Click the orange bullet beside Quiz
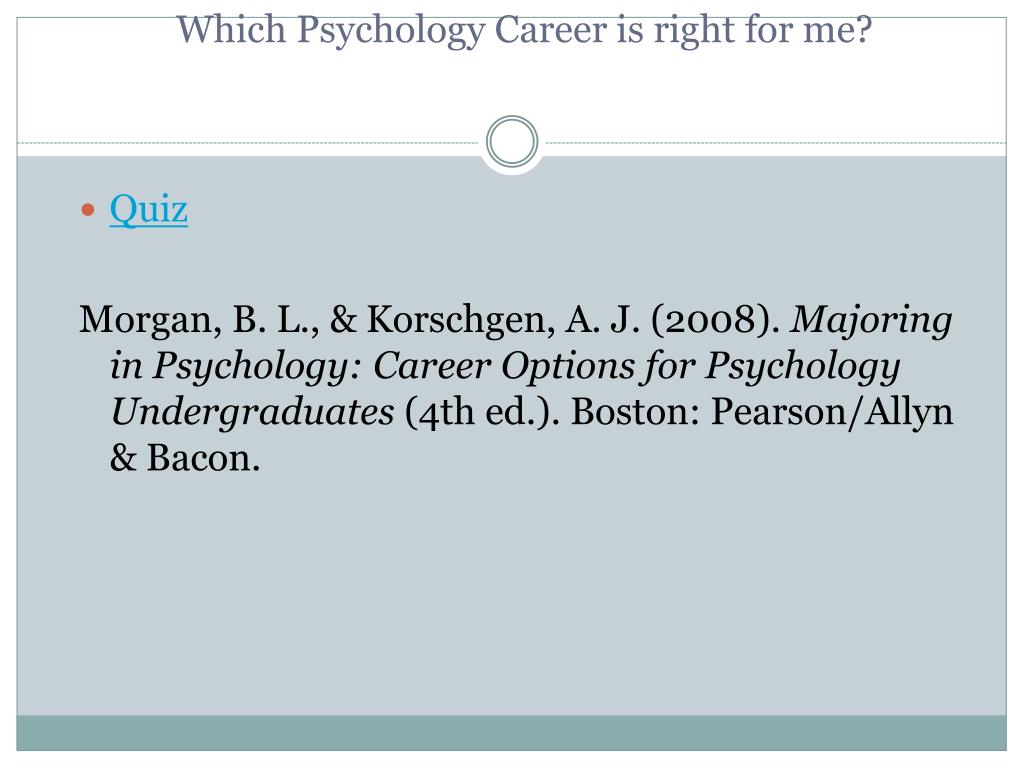 point(88,210)
